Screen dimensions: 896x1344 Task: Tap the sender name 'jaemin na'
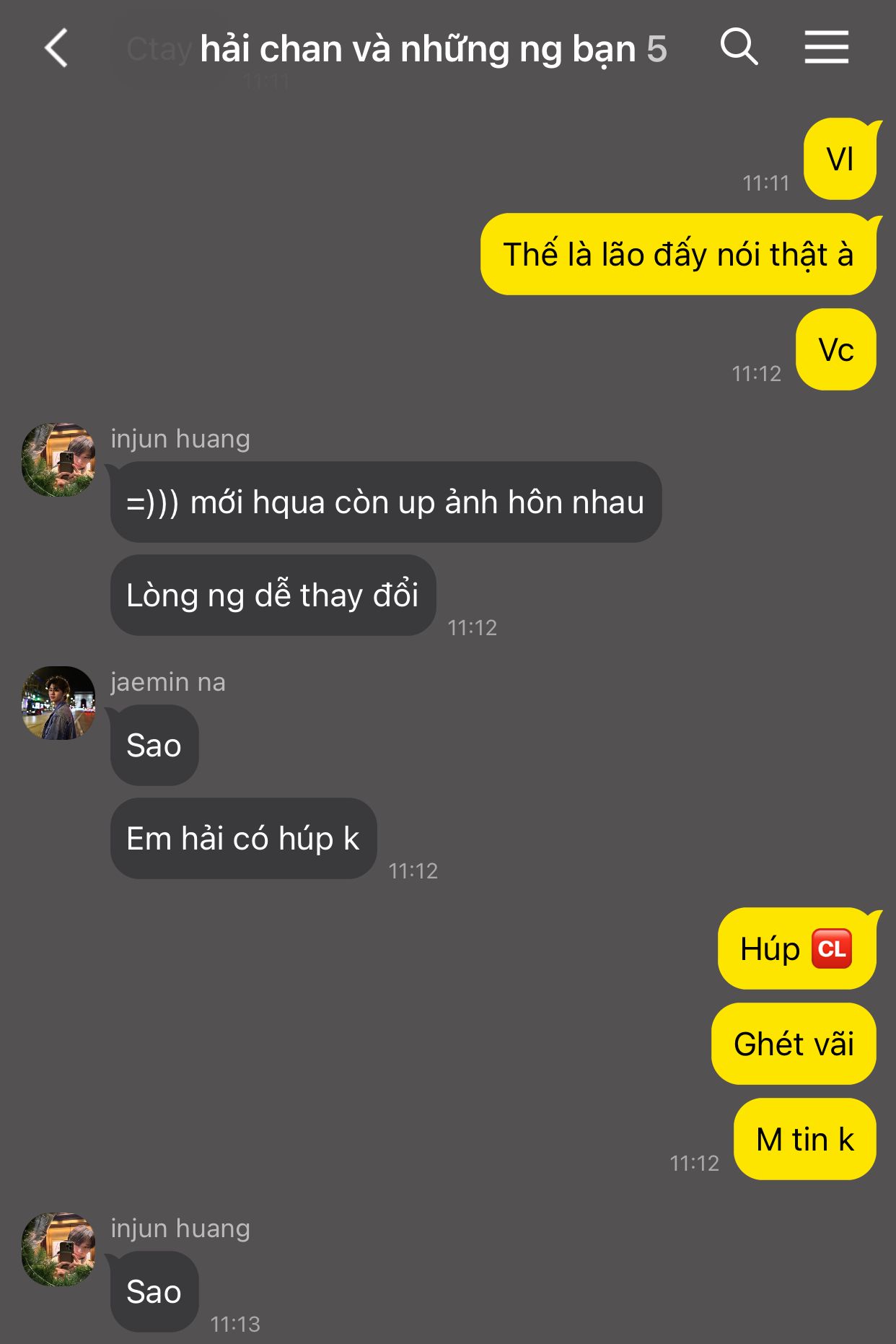click(x=168, y=682)
